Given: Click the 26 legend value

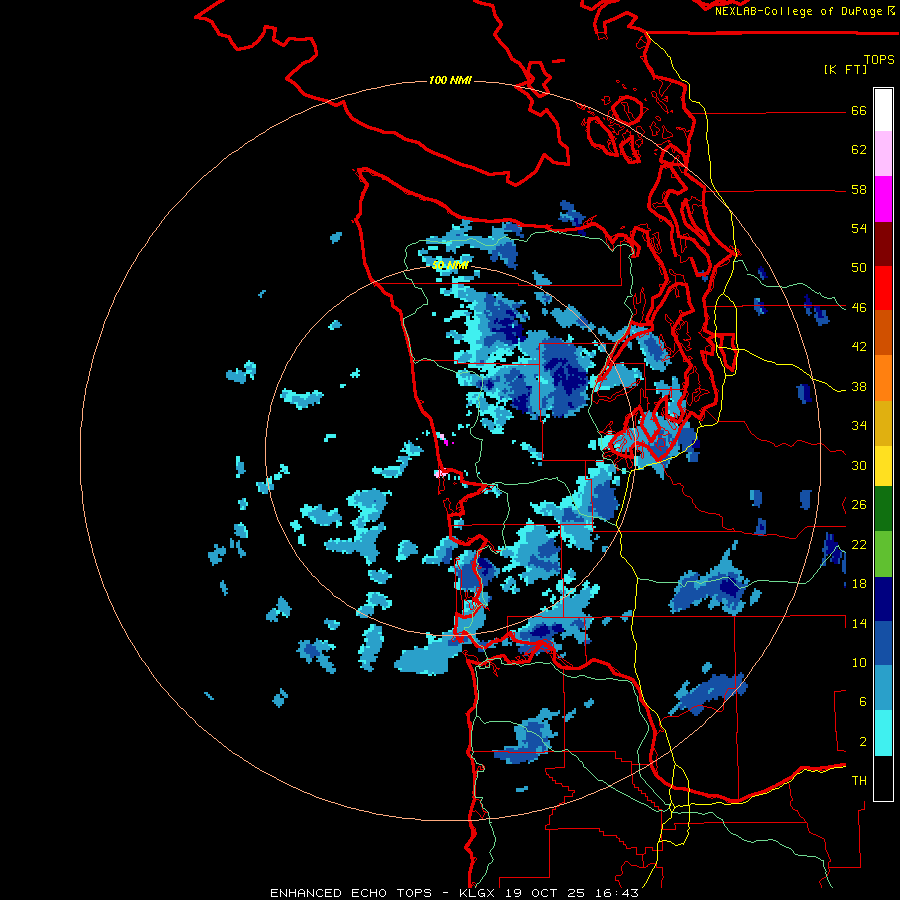Looking at the screenshot, I should click(x=859, y=505).
